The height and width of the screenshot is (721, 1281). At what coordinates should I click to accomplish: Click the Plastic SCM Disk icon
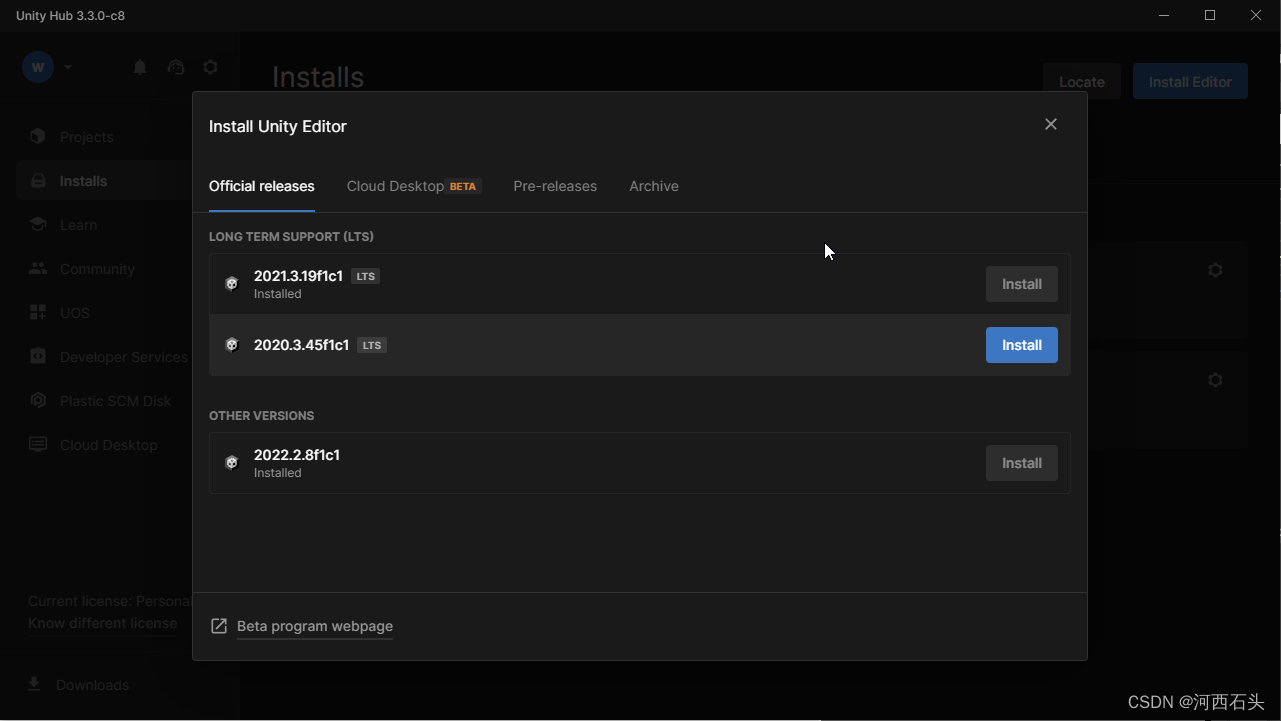point(38,401)
